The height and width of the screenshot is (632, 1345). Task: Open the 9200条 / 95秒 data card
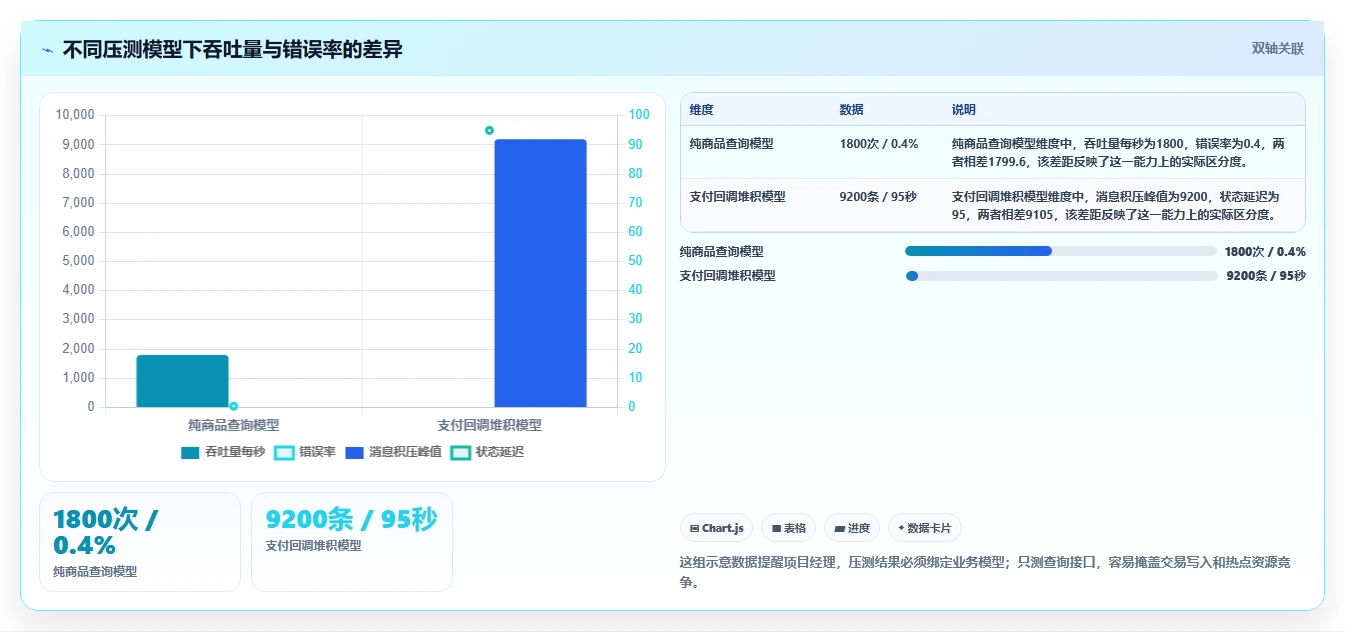352,542
